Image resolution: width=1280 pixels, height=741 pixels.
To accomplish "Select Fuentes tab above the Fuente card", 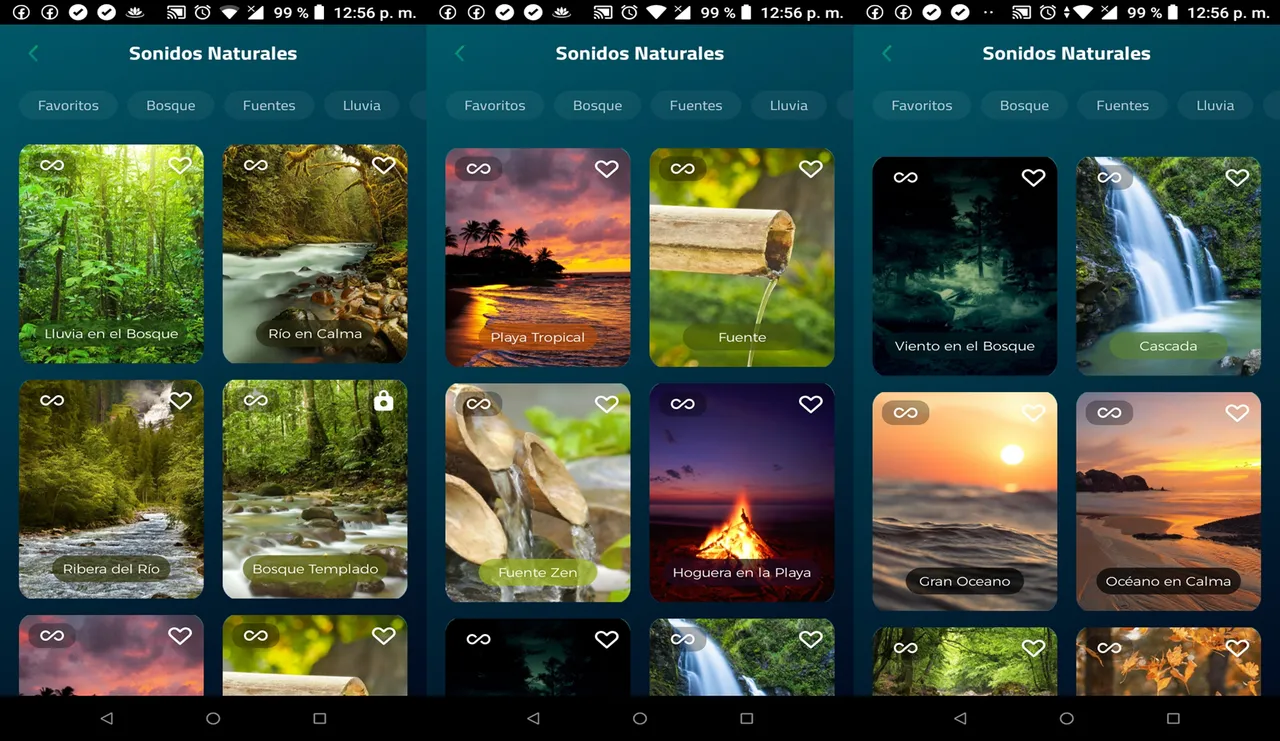I will coord(696,105).
